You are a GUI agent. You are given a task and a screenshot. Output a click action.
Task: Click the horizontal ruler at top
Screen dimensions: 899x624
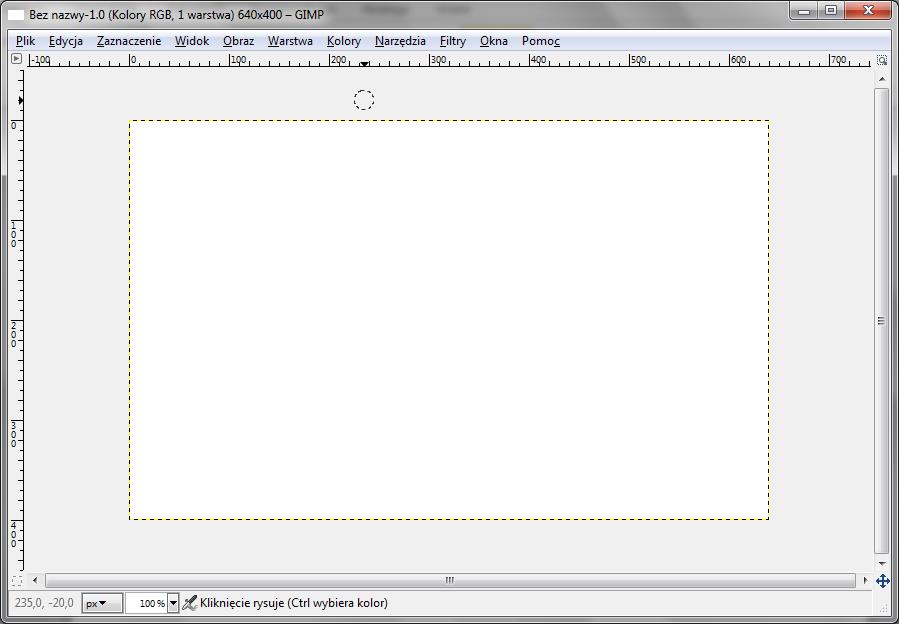tap(450, 60)
